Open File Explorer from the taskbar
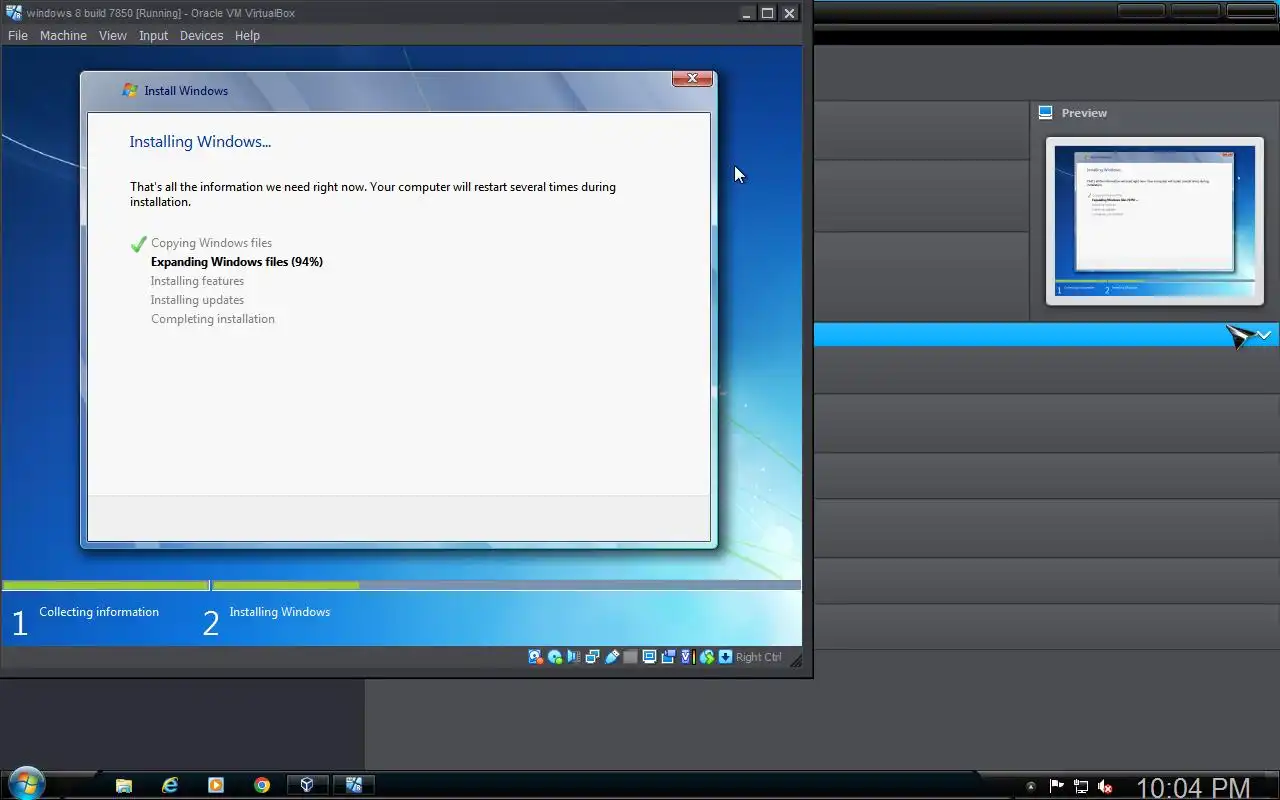This screenshot has width=1280, height=800. coord(124,785)
